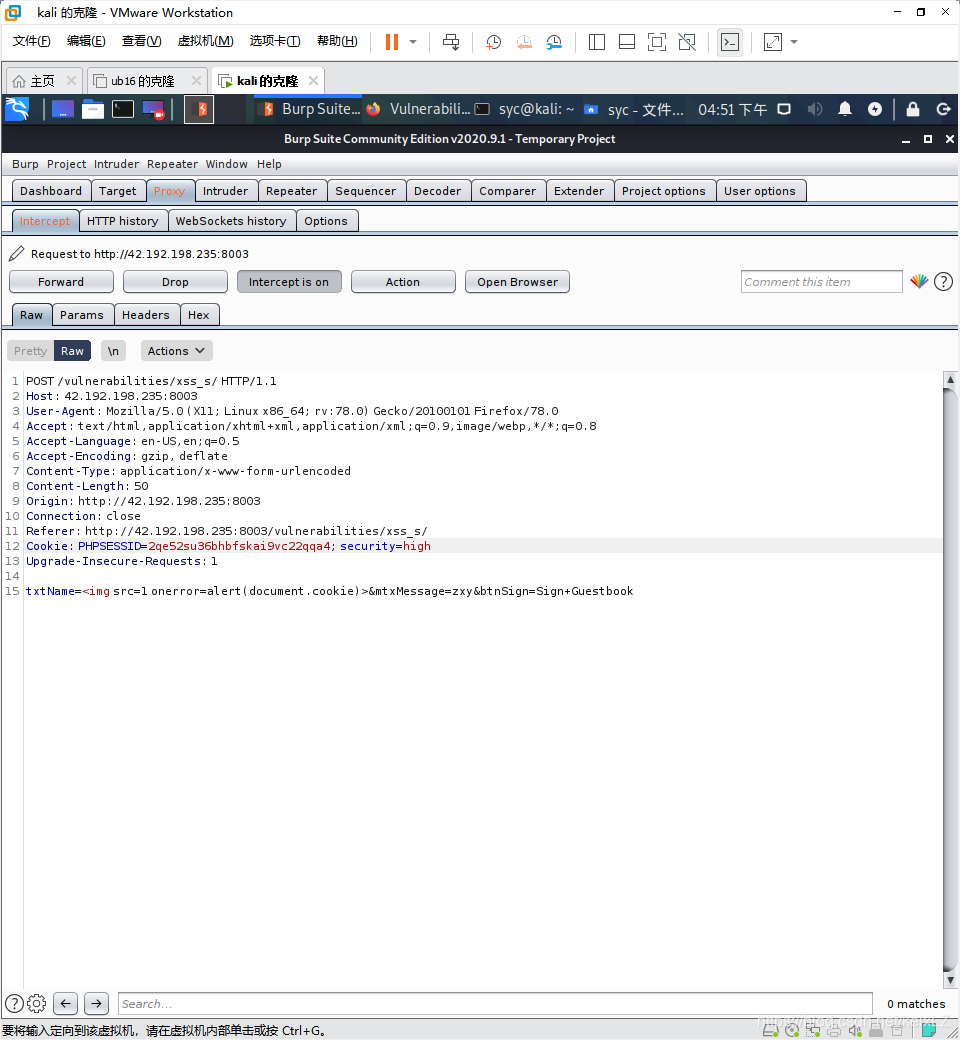Click the Kali volume speaker icon
960x1040 pixels.
[x=815, y=109]
